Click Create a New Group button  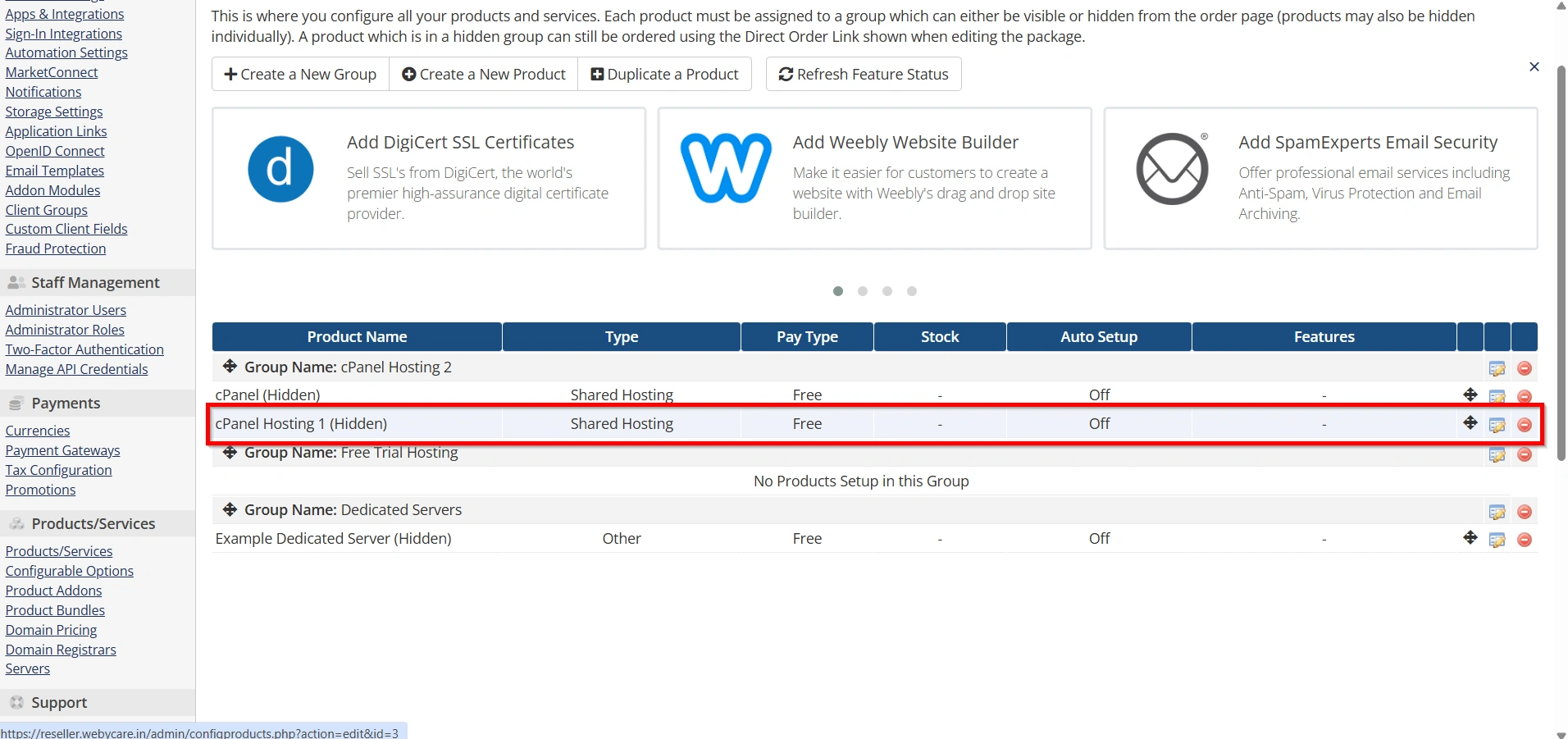click(x=300, y=74)
